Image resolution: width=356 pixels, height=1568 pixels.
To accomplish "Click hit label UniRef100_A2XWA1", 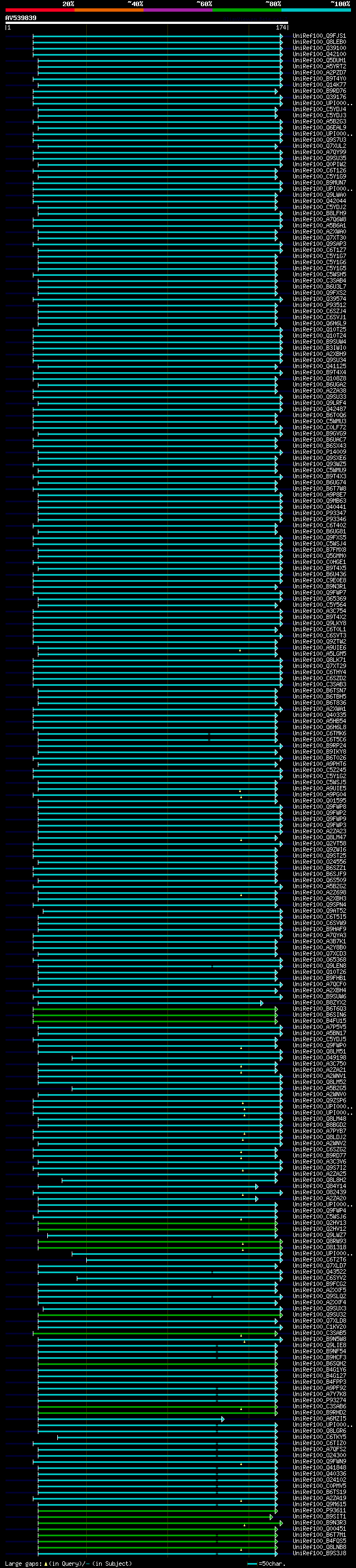I will [x=319, y=709].
